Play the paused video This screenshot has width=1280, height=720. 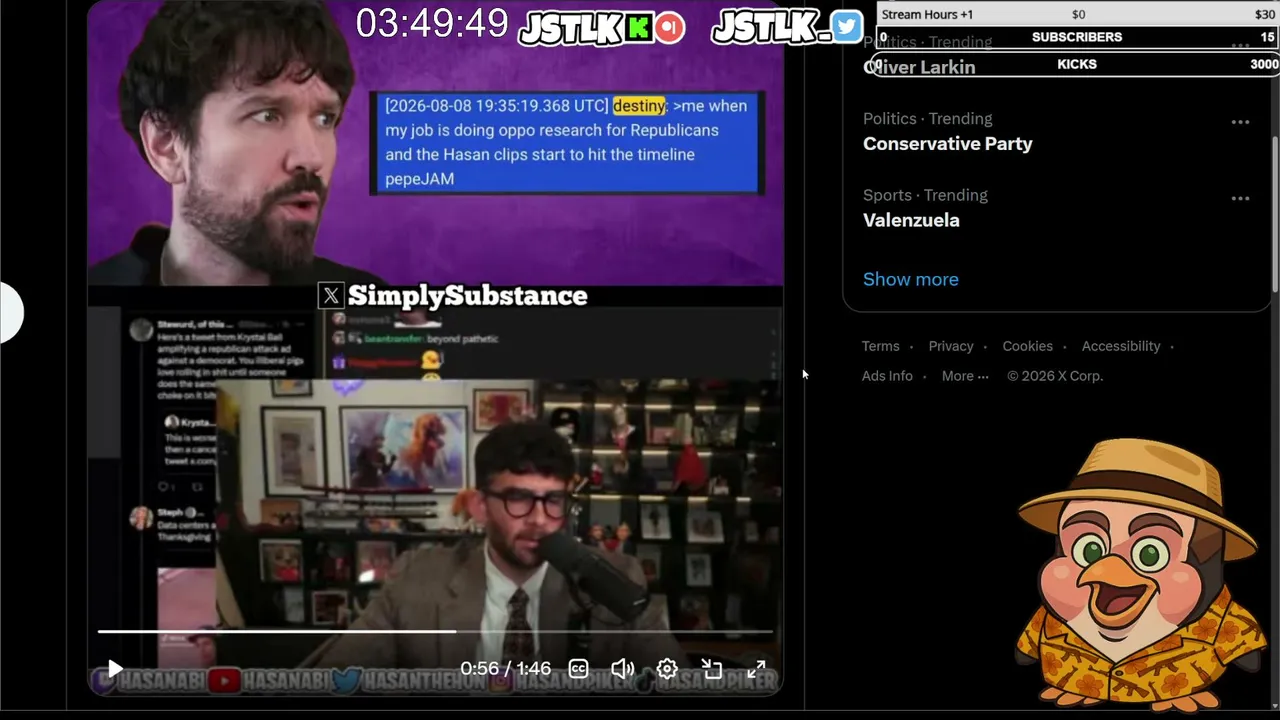pyautogui.click(x=115, y=669)
